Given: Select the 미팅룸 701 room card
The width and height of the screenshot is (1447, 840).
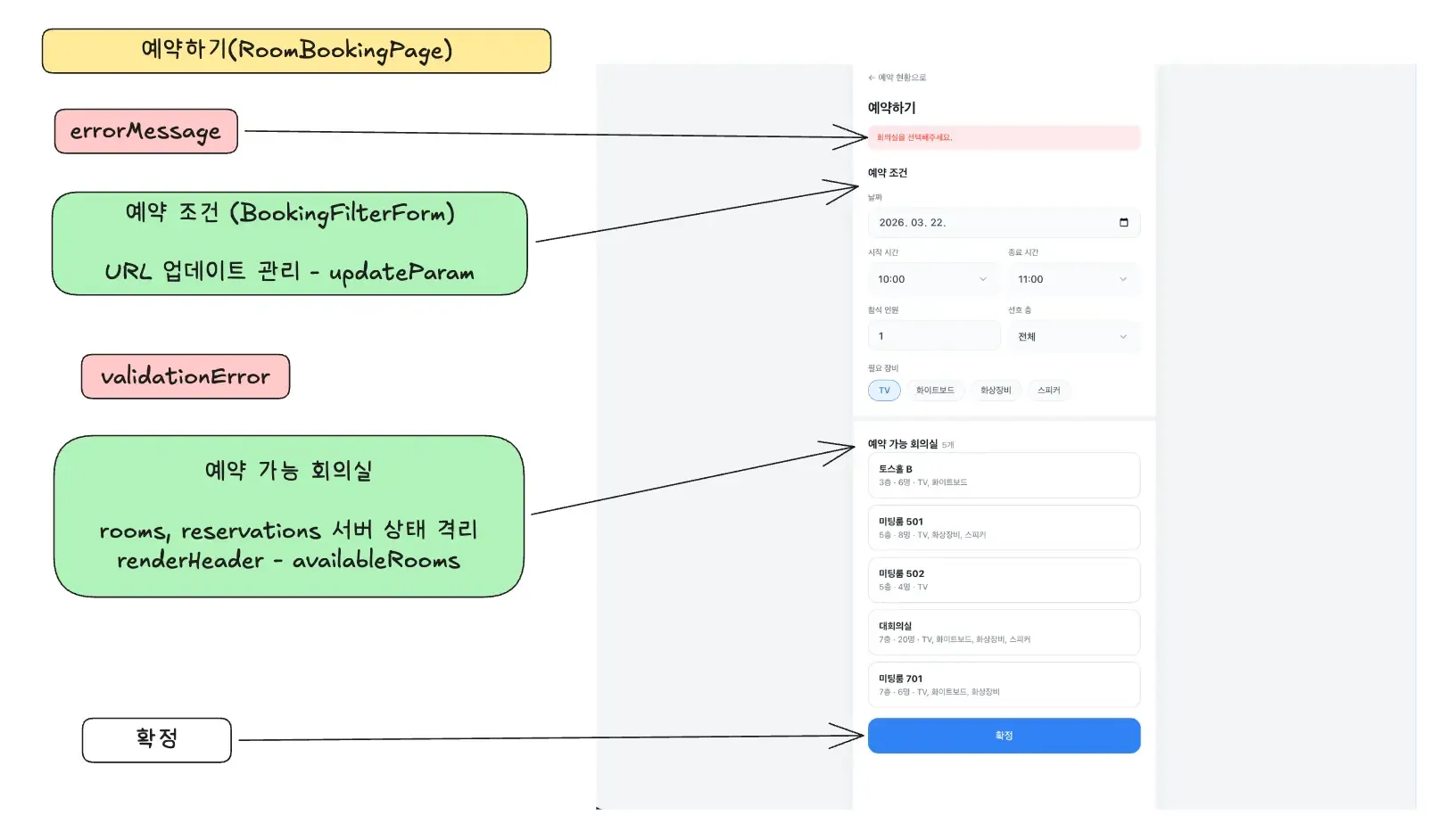Looking at the screenshot, I should click(1004, 685).
